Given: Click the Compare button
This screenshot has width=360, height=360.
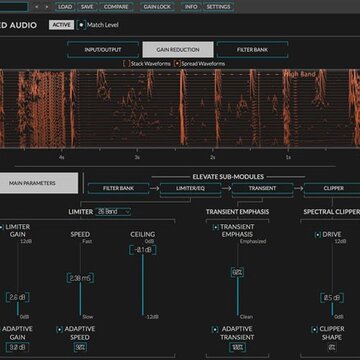Looking at the screenshot, I should pos(116,7).
